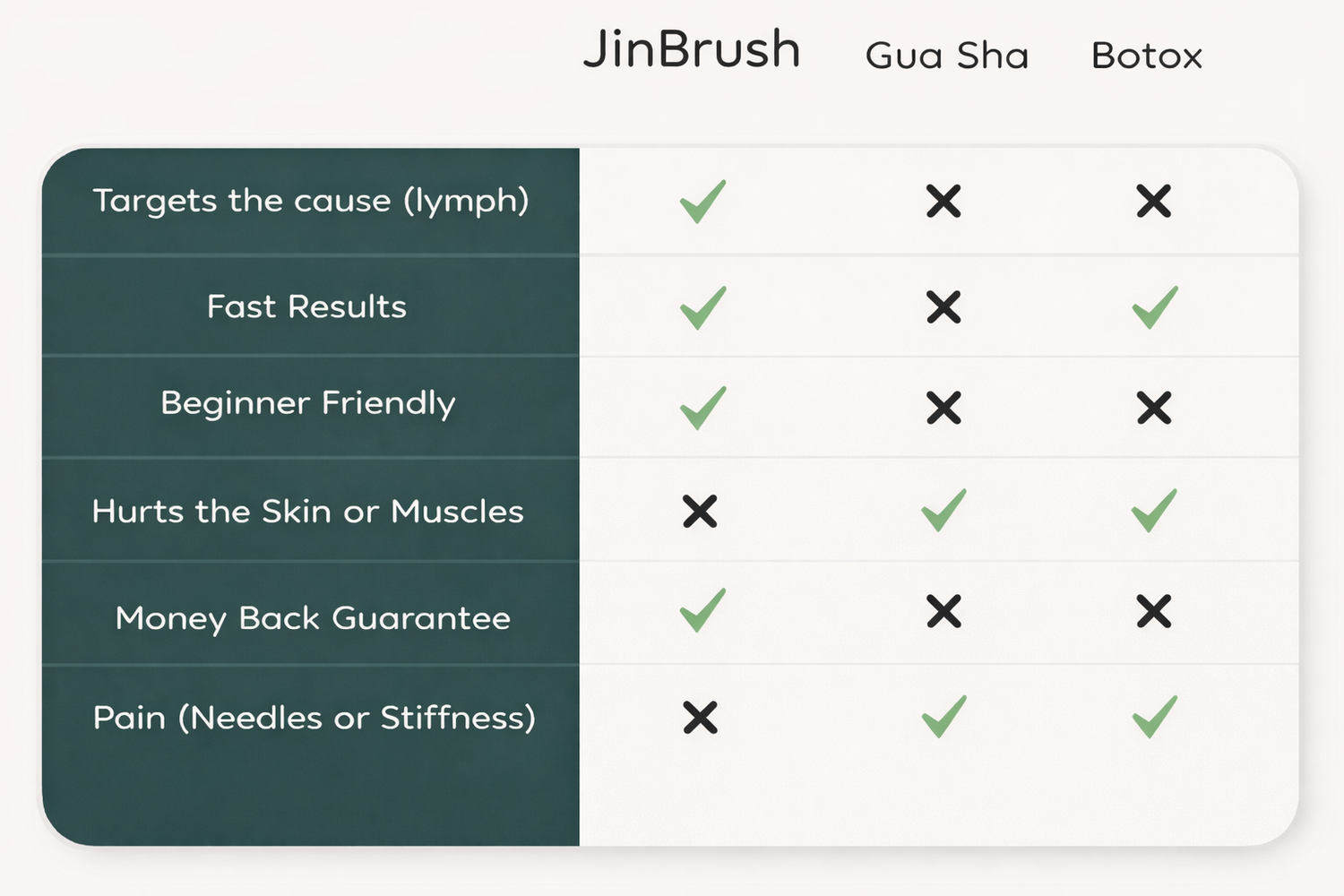Select the Gua Sha column header
This screenshot has width=1344, height=896.
(946, 56)
